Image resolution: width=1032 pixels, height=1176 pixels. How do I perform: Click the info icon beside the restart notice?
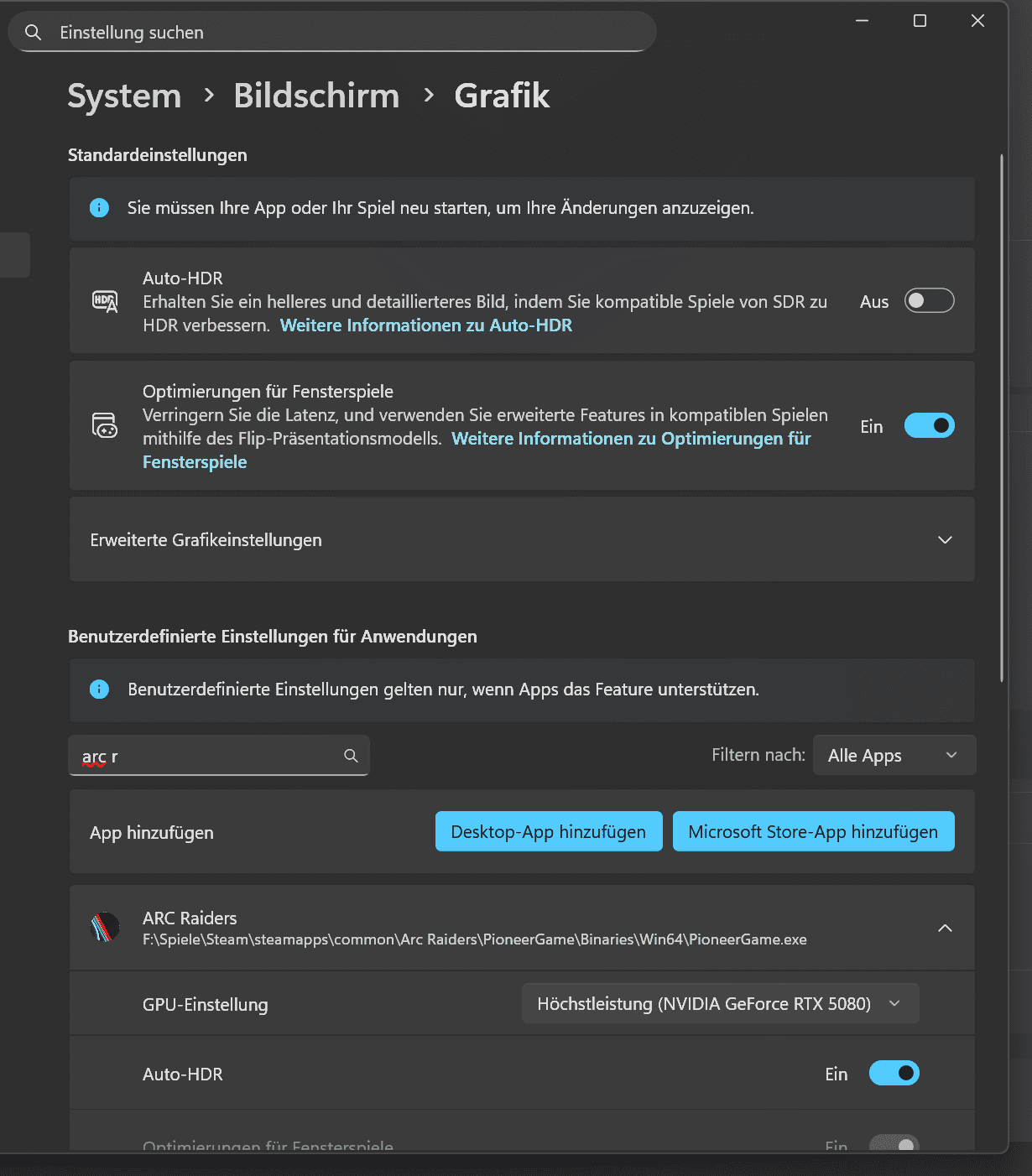coord(99,208)
